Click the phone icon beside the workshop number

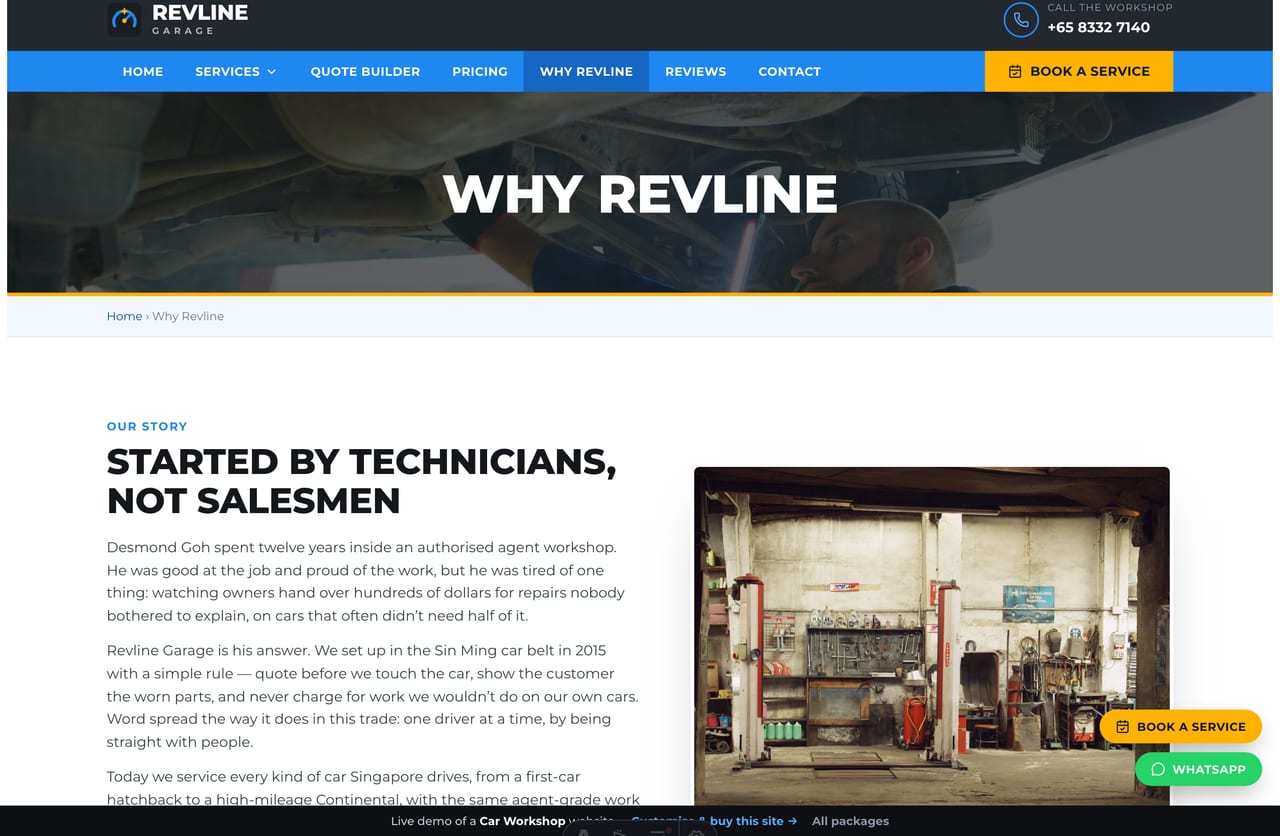tap(1020, 20)
